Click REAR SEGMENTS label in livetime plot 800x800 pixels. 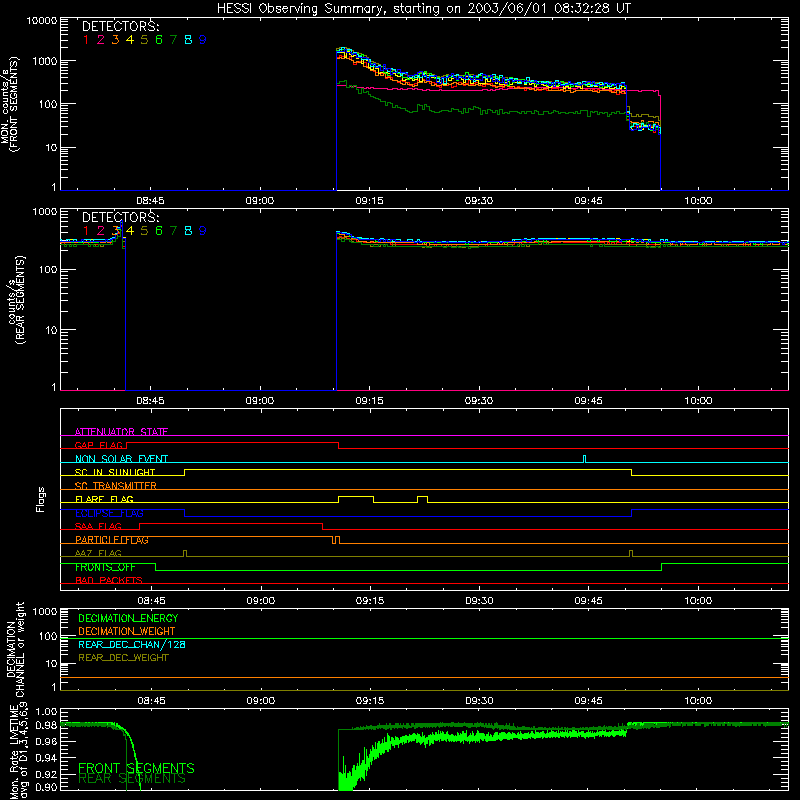pyautogui.click(x=132, y=779)
